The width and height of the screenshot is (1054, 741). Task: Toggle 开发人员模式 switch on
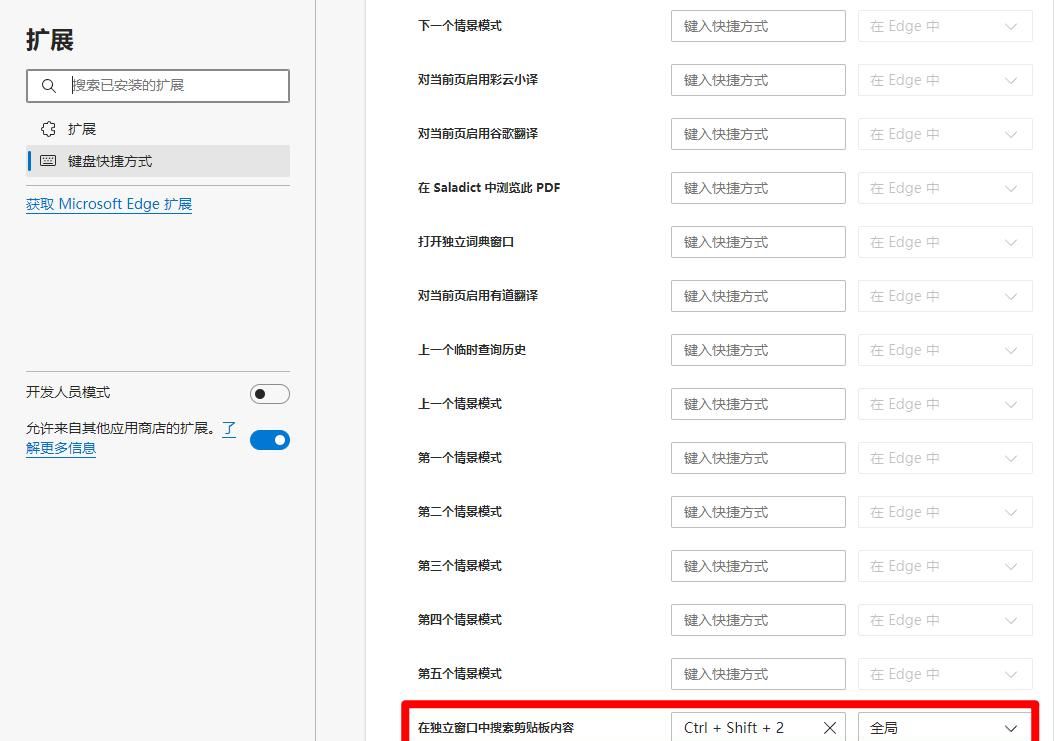point(268,393)
